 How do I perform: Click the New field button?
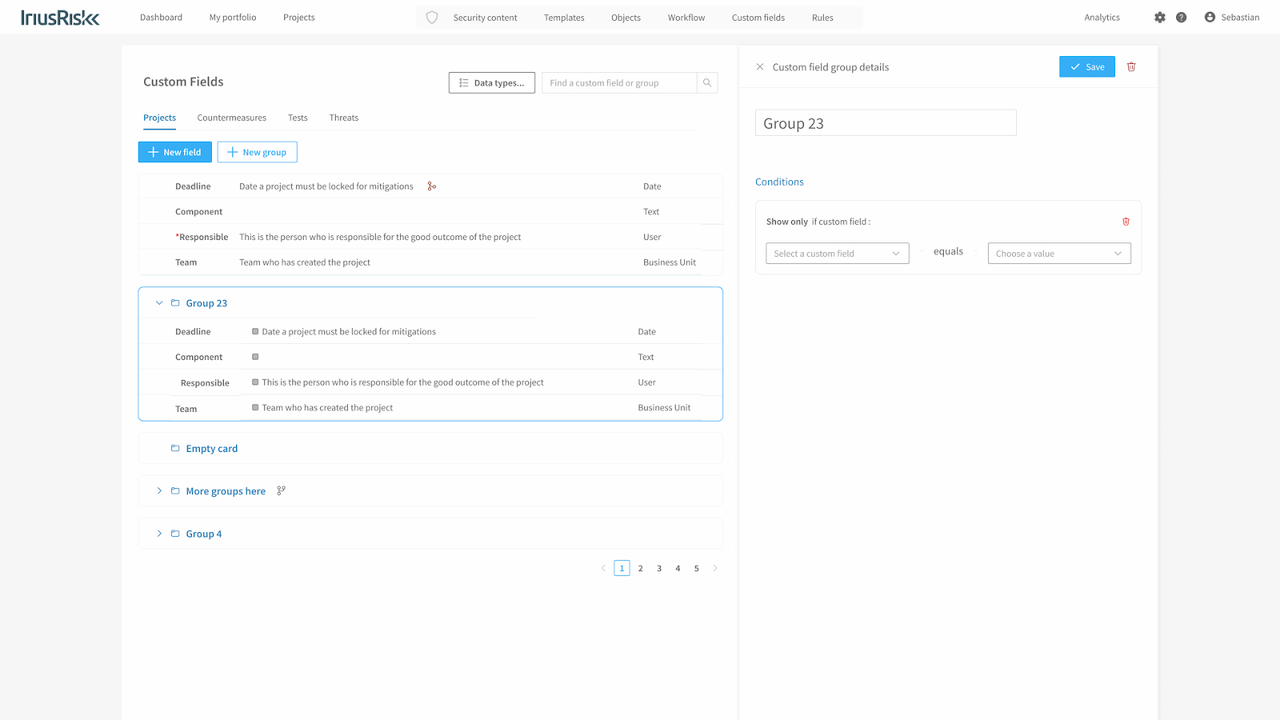tap(175, 152)
